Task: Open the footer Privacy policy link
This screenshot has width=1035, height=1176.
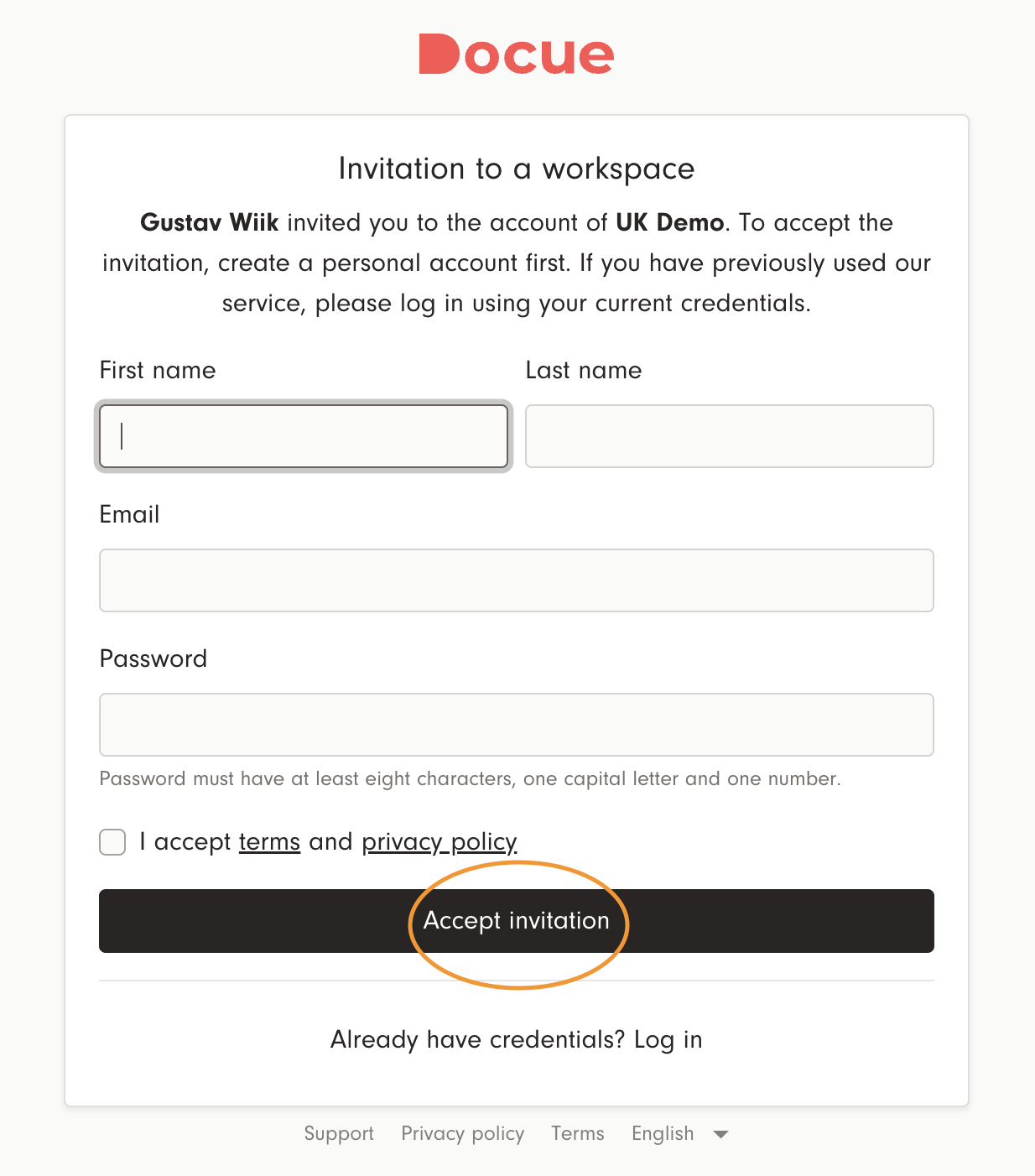Action: (x=462, y=1134)
